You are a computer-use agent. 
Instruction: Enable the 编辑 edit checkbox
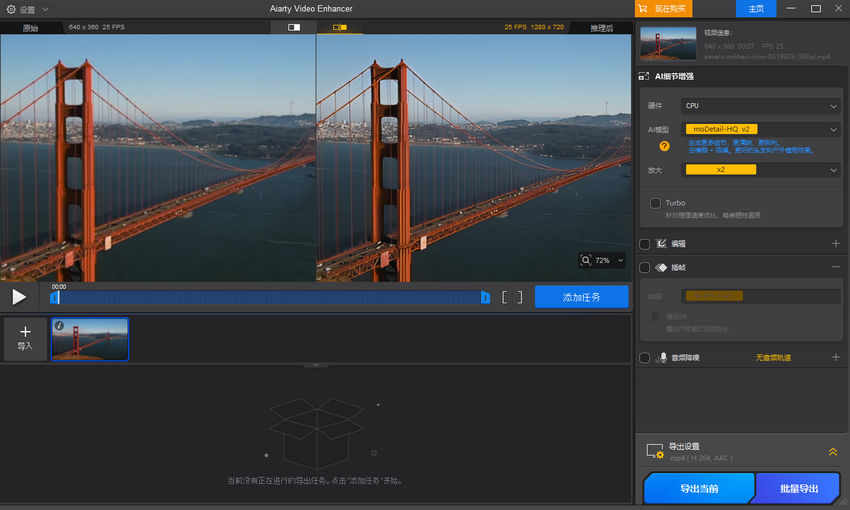click(645, 244)
